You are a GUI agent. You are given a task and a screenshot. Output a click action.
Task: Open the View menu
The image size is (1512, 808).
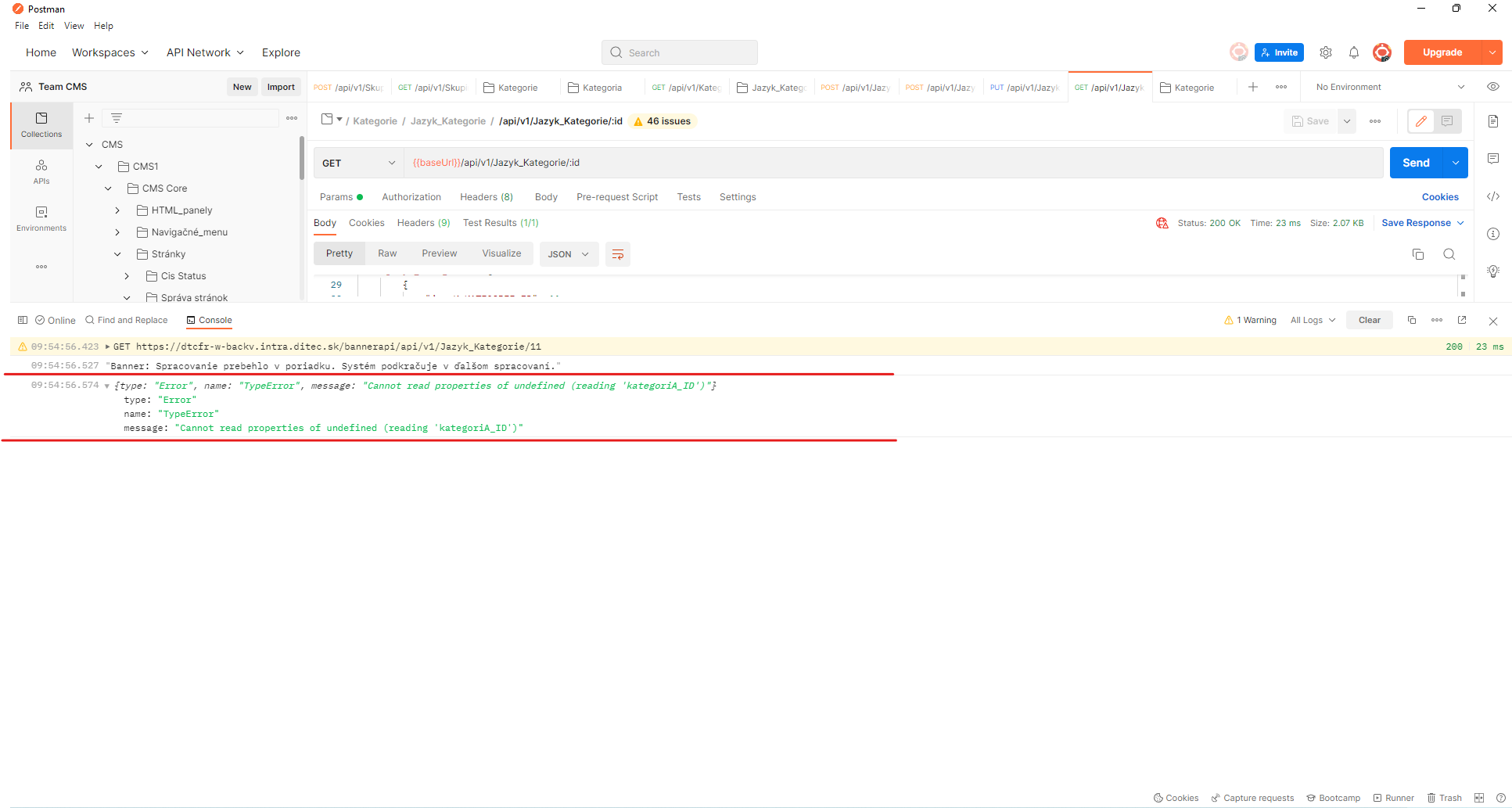tap(74, 25)
